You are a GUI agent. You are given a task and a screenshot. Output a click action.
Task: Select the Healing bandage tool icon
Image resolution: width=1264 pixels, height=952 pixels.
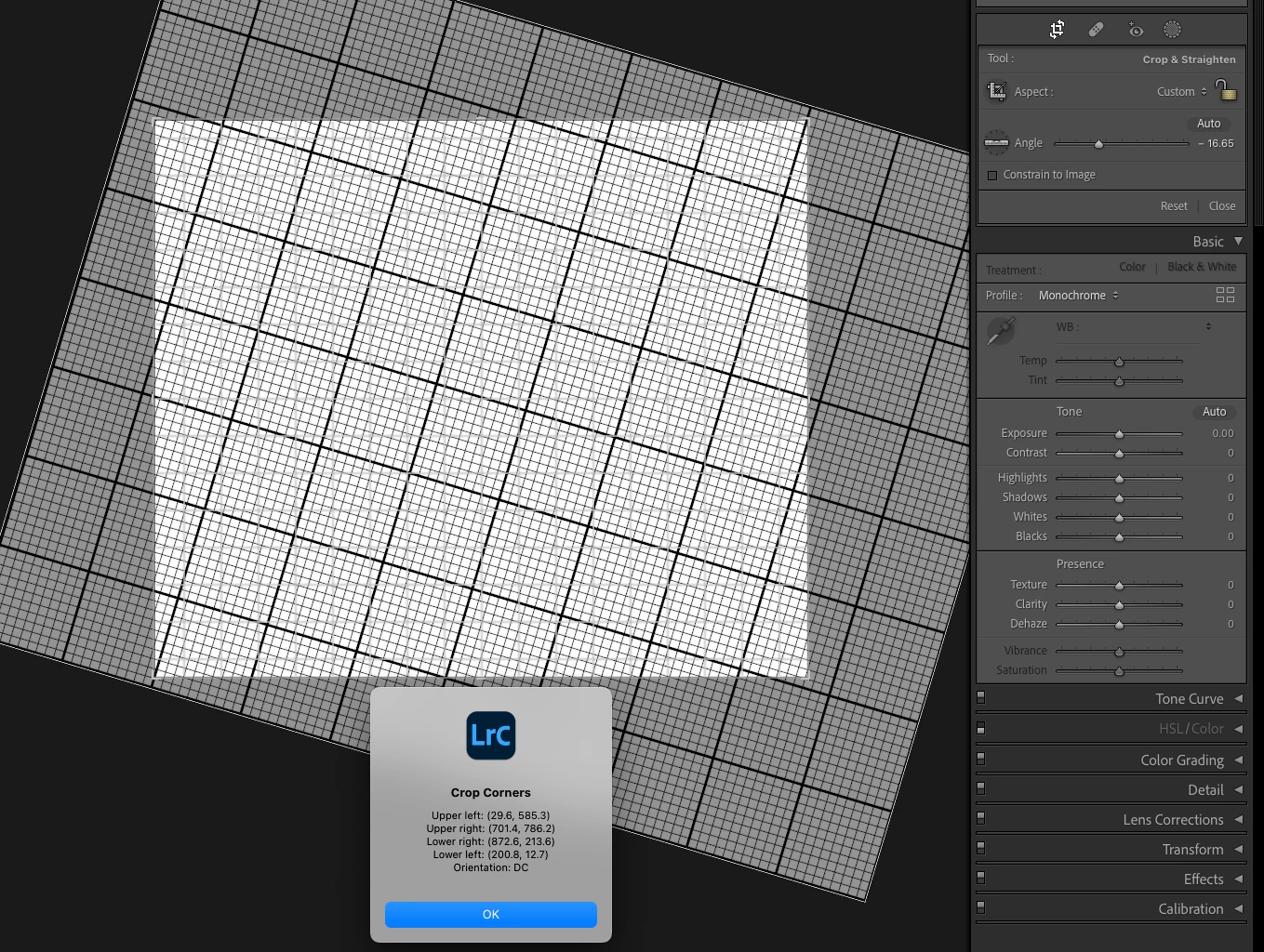click(1096, 30)
